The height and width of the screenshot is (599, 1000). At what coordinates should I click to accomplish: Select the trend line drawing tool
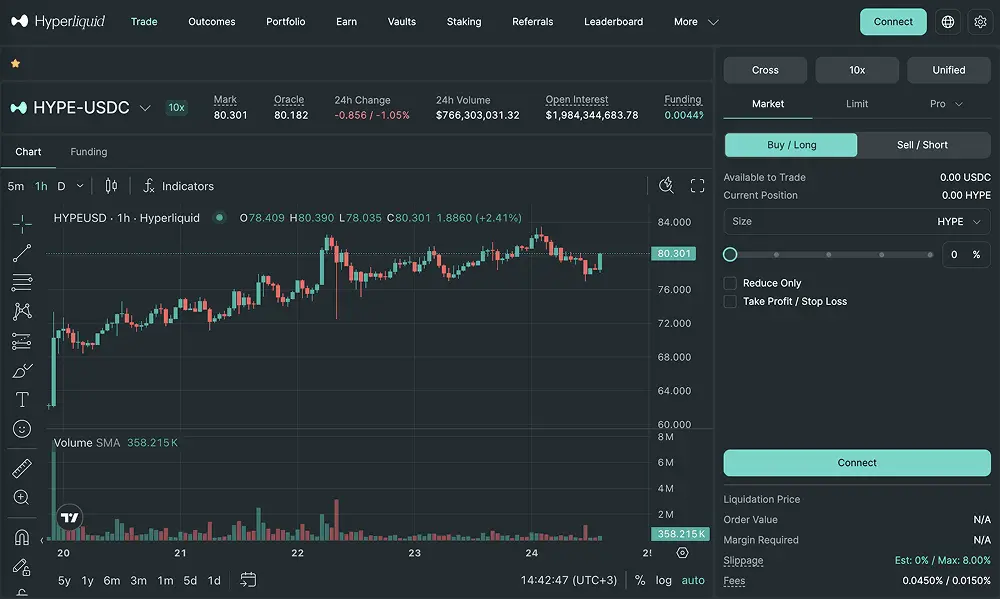pyautogui.click(x=22, y=253)
